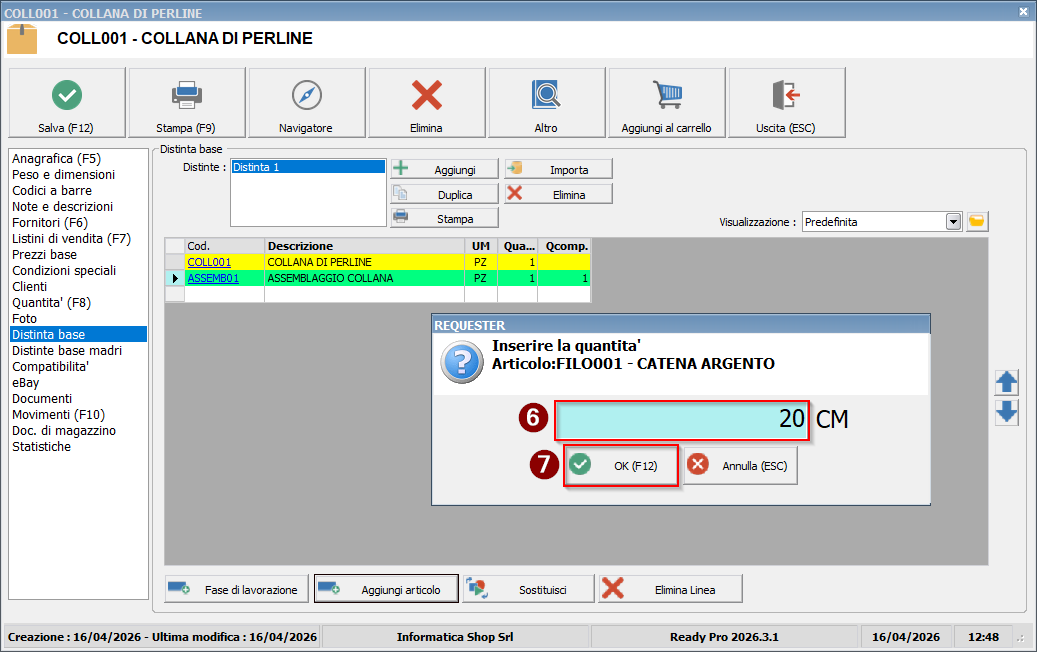The height and width of the screenshot is (652, 1037).
Task: Open the Navigatore compass tool
Action: click(307, 102)
